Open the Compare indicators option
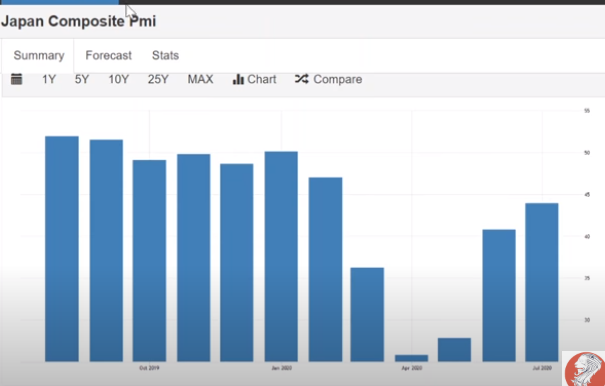This screenshot has height=386, width=605. tap(329, 80)
